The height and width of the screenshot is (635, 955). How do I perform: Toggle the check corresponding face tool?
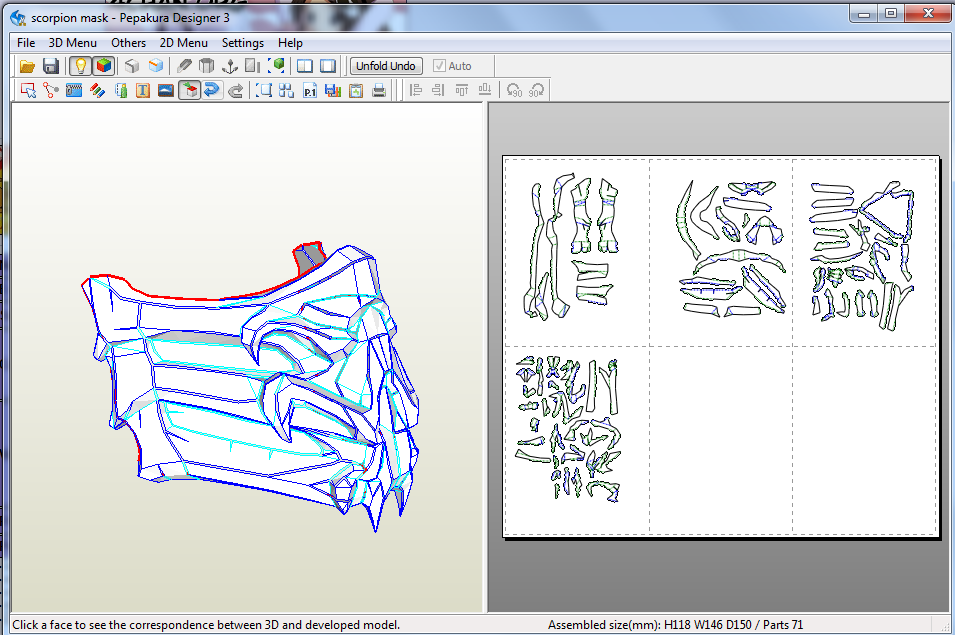(x=189, y=91)
